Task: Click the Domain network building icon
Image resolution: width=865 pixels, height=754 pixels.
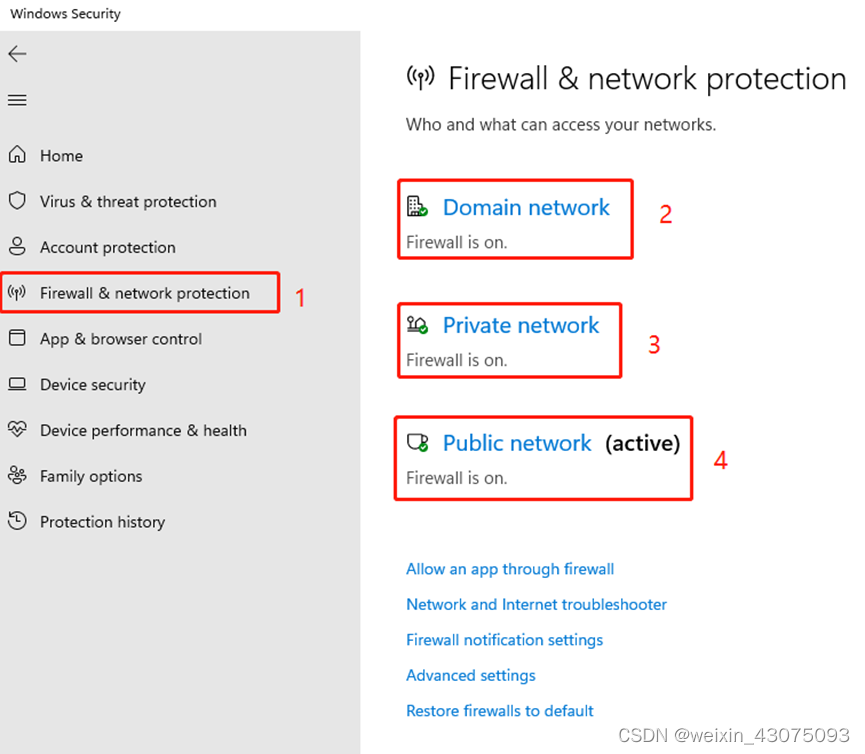Action: pyautogui.click(x=417, y=207)
